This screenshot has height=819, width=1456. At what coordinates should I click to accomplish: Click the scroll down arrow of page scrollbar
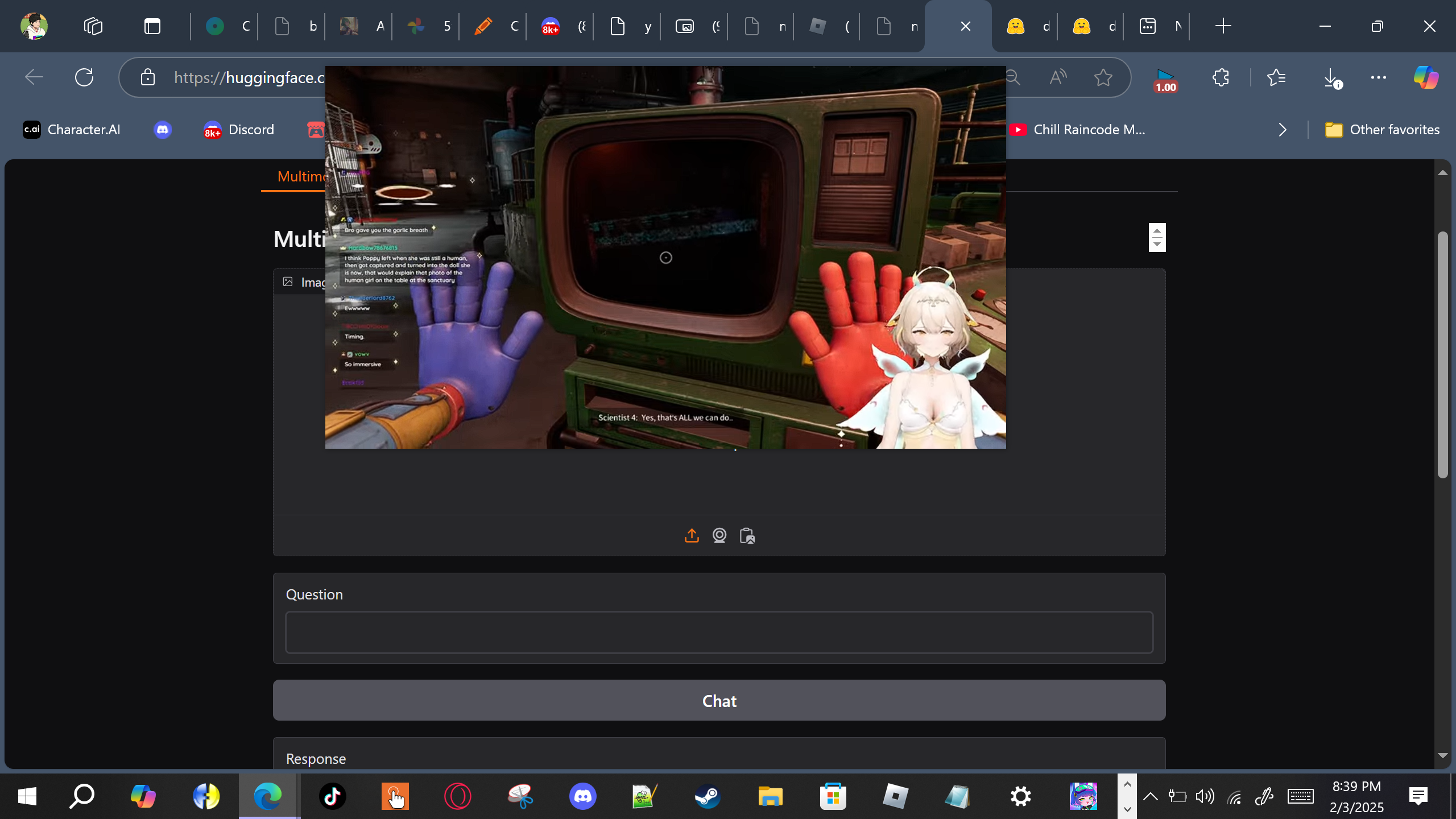[x=1442, y=756]
